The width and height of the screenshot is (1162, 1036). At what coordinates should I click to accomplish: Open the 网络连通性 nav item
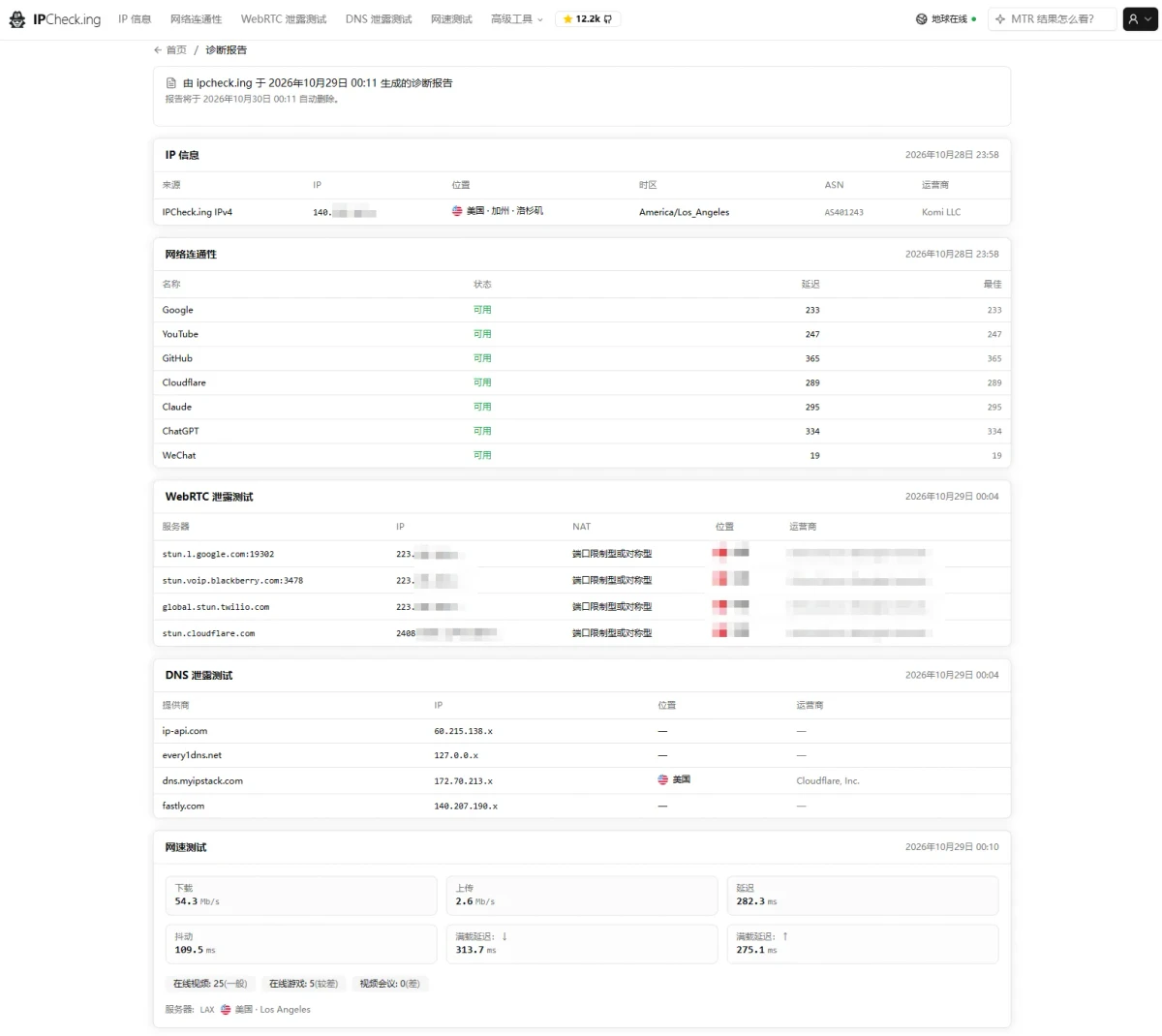[196, 18]
